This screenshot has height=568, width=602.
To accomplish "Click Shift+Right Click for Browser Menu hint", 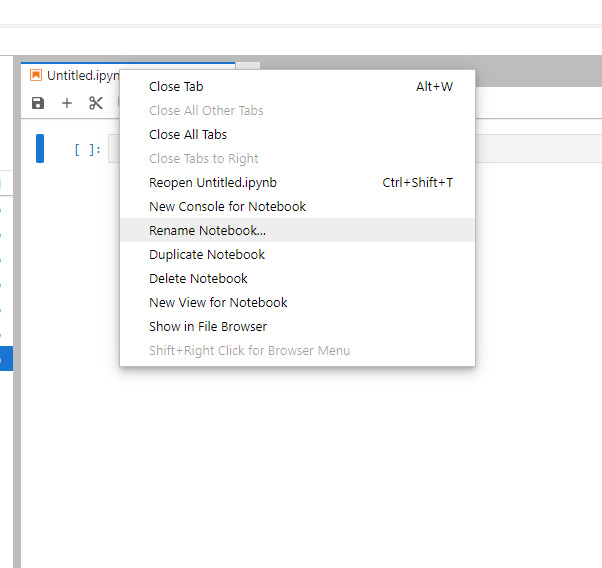I will point(249,351).
